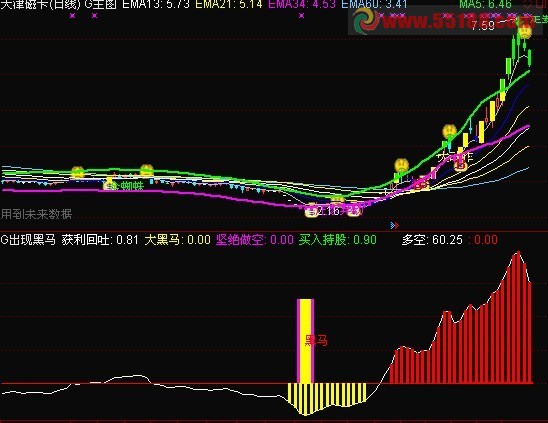Click the EMA60: 3.41 indicator value
This screenshot has width=548, height=423.
pos(374,4)
